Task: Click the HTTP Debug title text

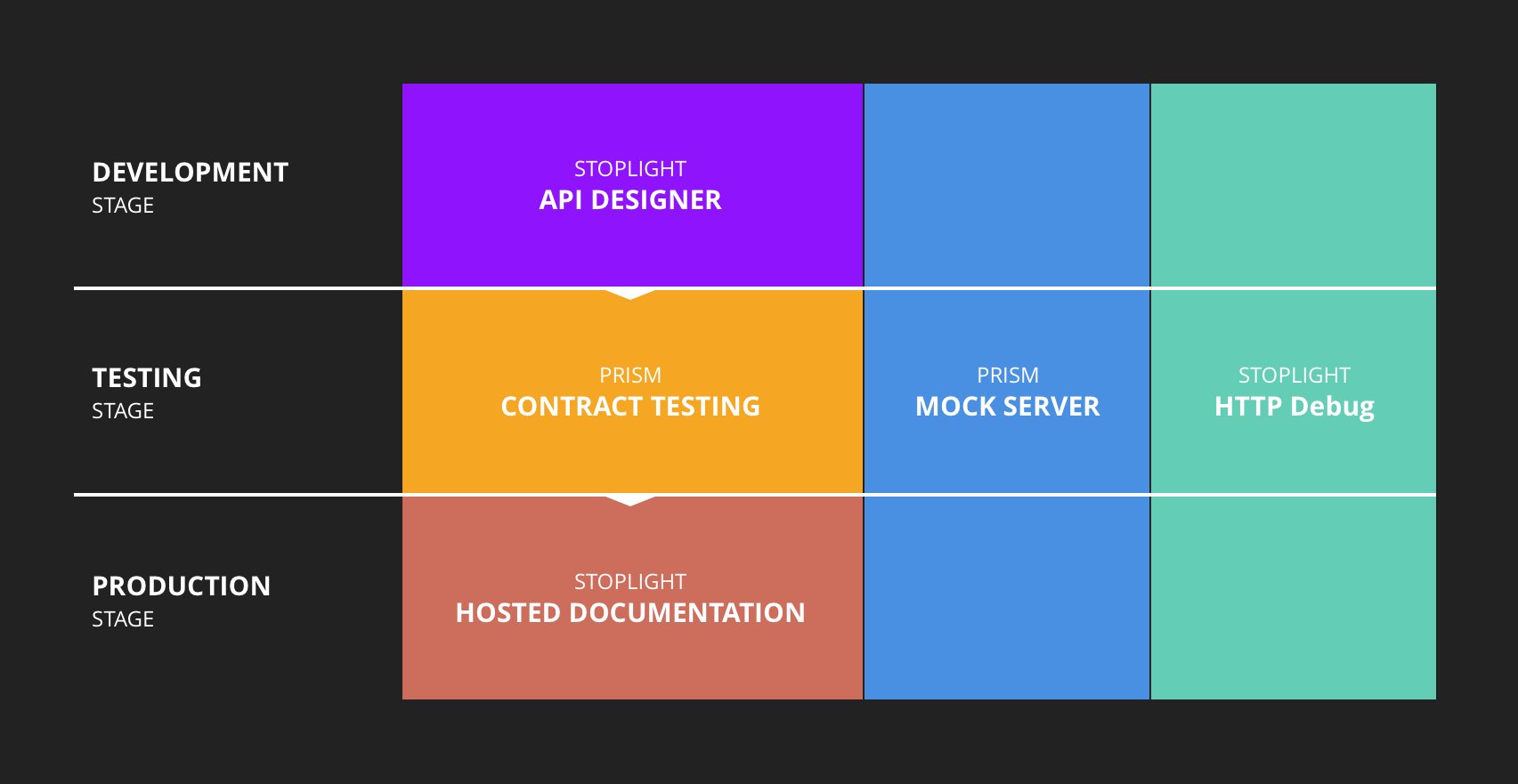Action: pyautogui.click(x=1294, y=407)
